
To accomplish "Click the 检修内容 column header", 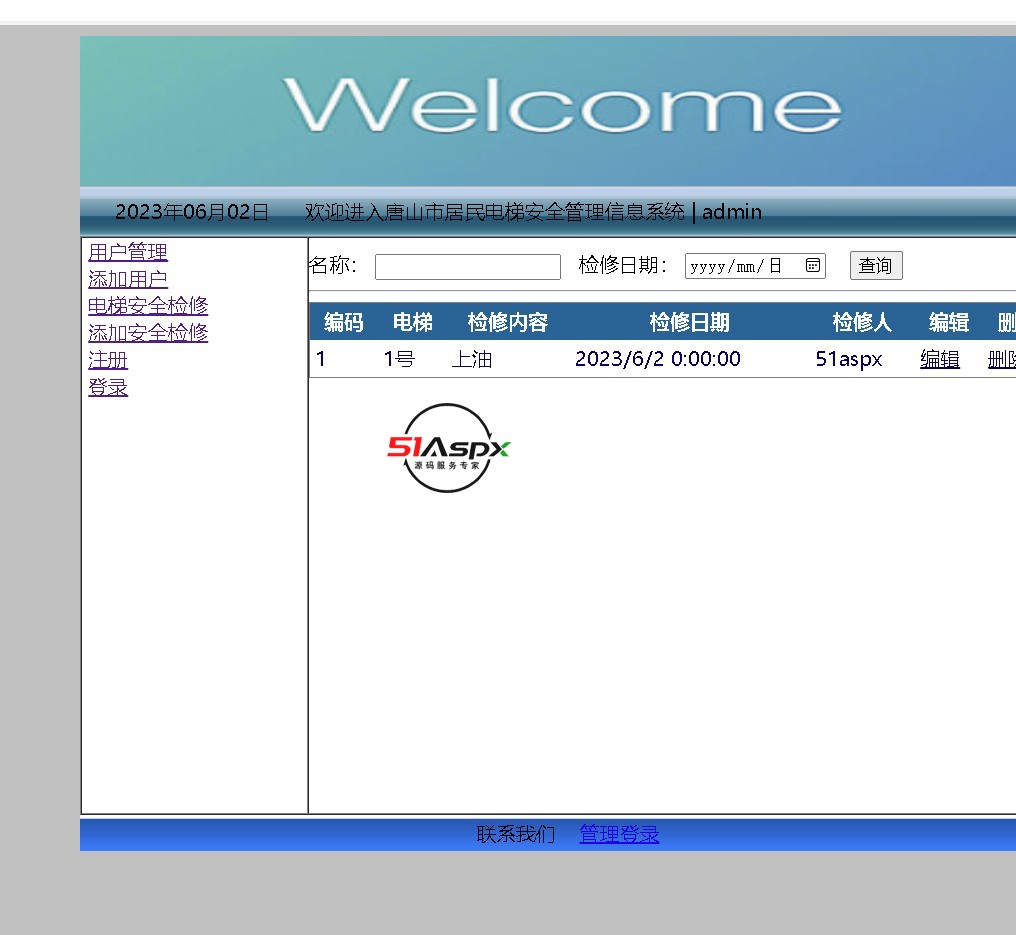I will 508,322.
